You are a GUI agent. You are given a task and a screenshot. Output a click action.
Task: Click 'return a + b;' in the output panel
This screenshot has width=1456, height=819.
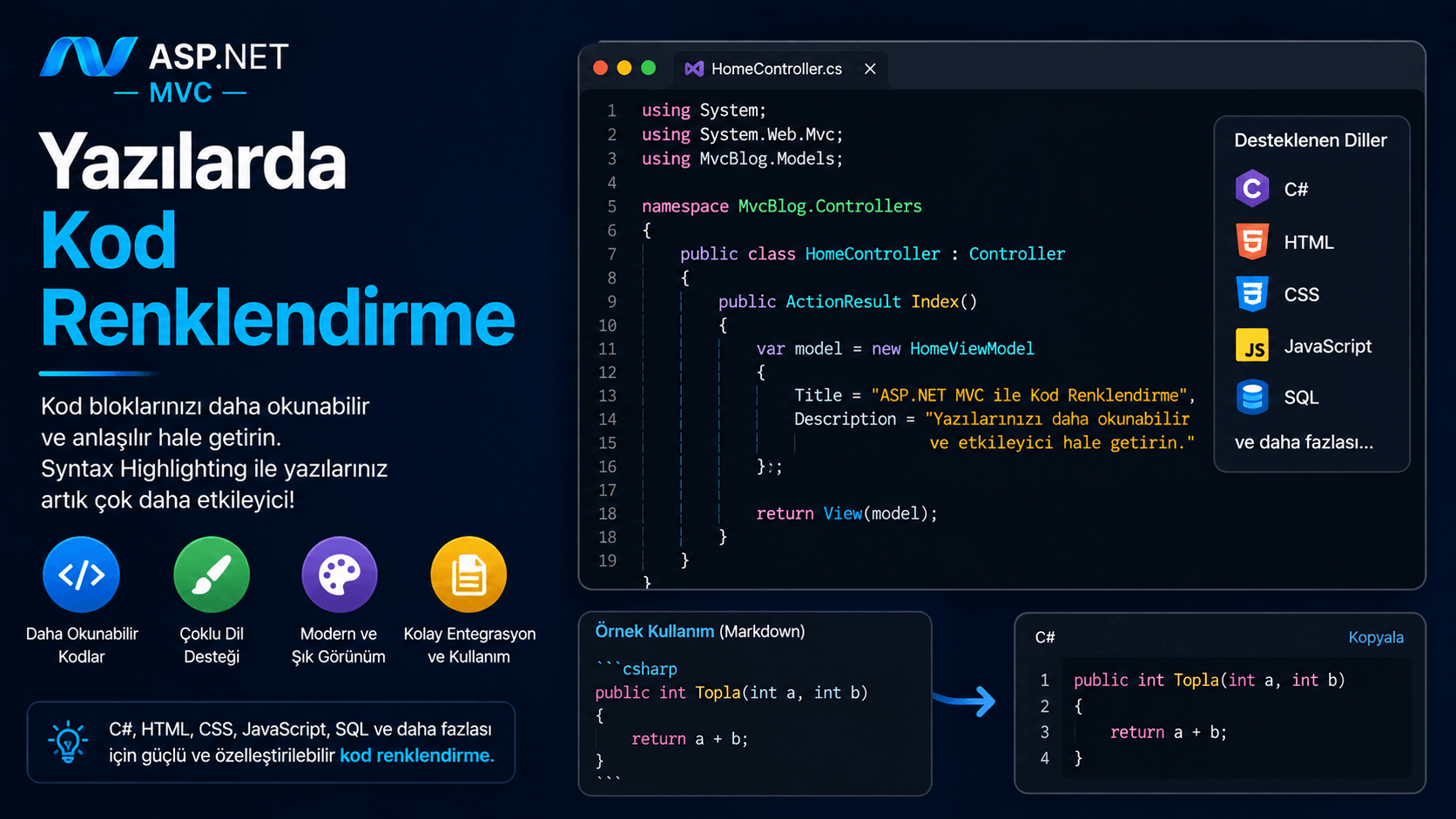[1169, 733]
